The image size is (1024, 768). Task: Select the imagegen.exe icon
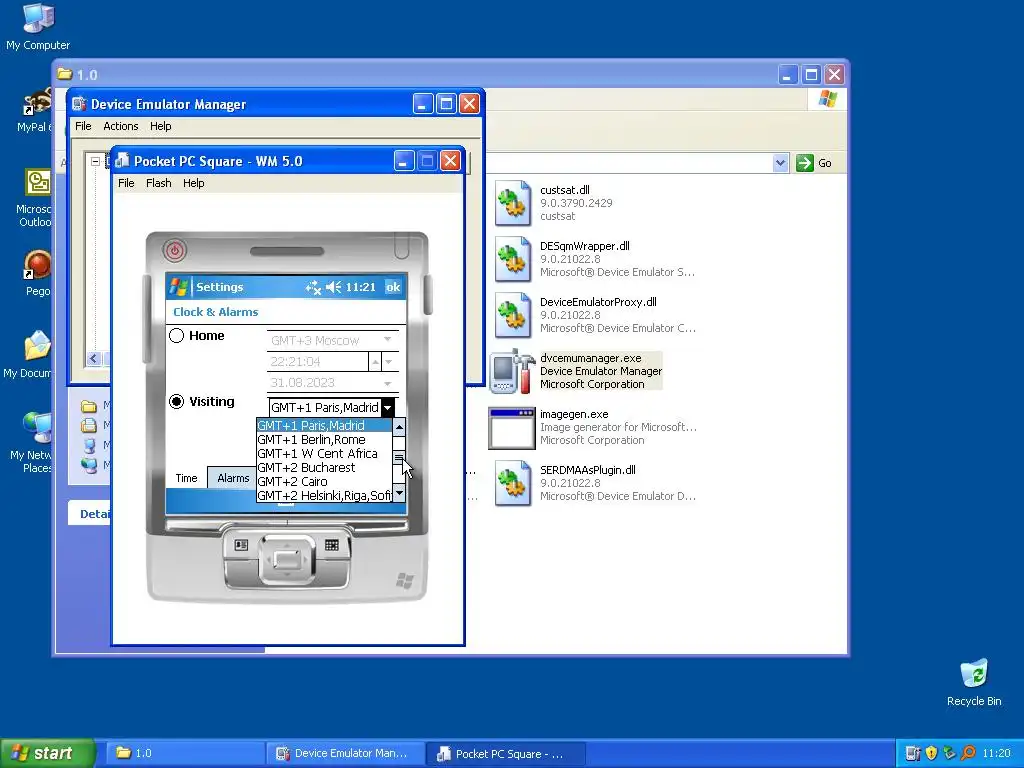click(513, 428)
